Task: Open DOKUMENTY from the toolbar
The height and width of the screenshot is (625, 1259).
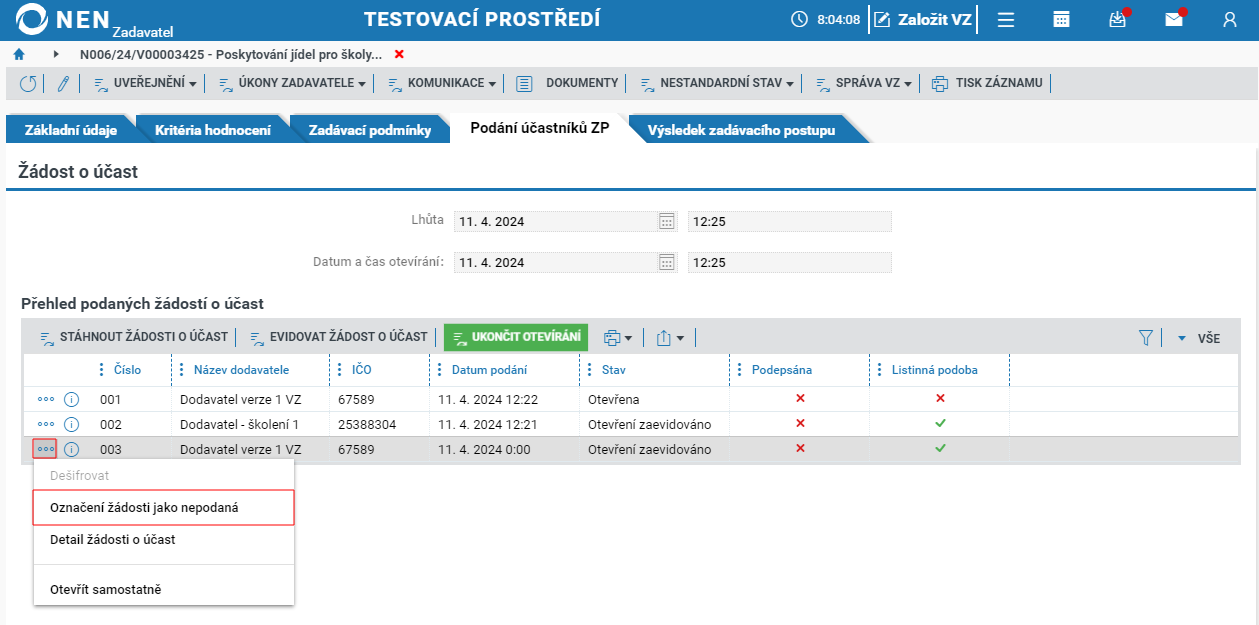Action: click(569, 84)
